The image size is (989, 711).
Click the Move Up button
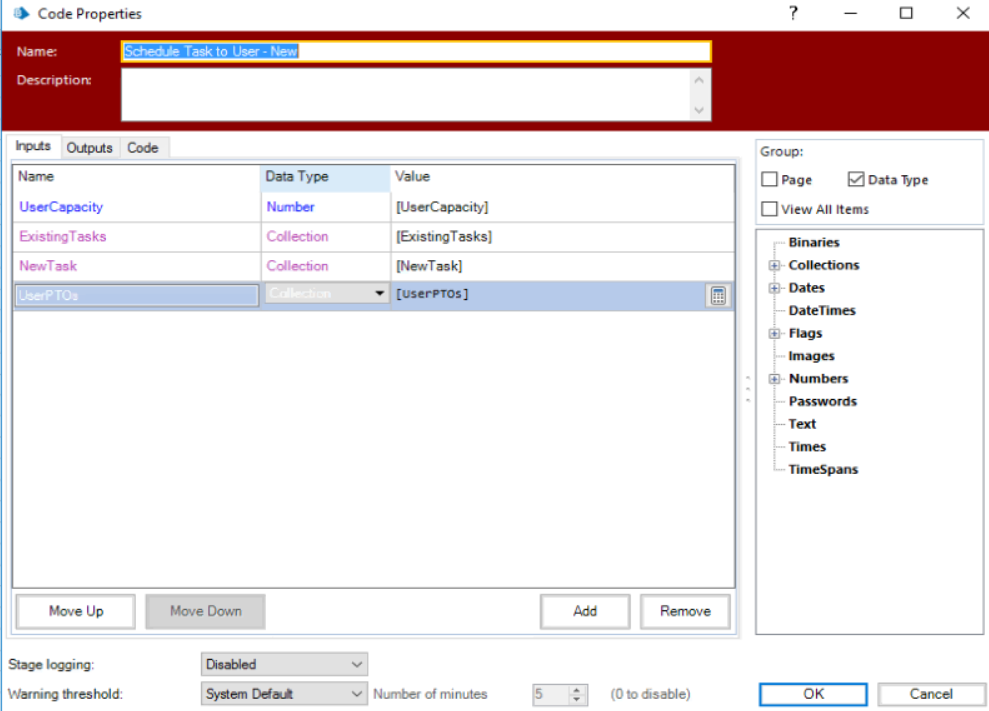75,611
